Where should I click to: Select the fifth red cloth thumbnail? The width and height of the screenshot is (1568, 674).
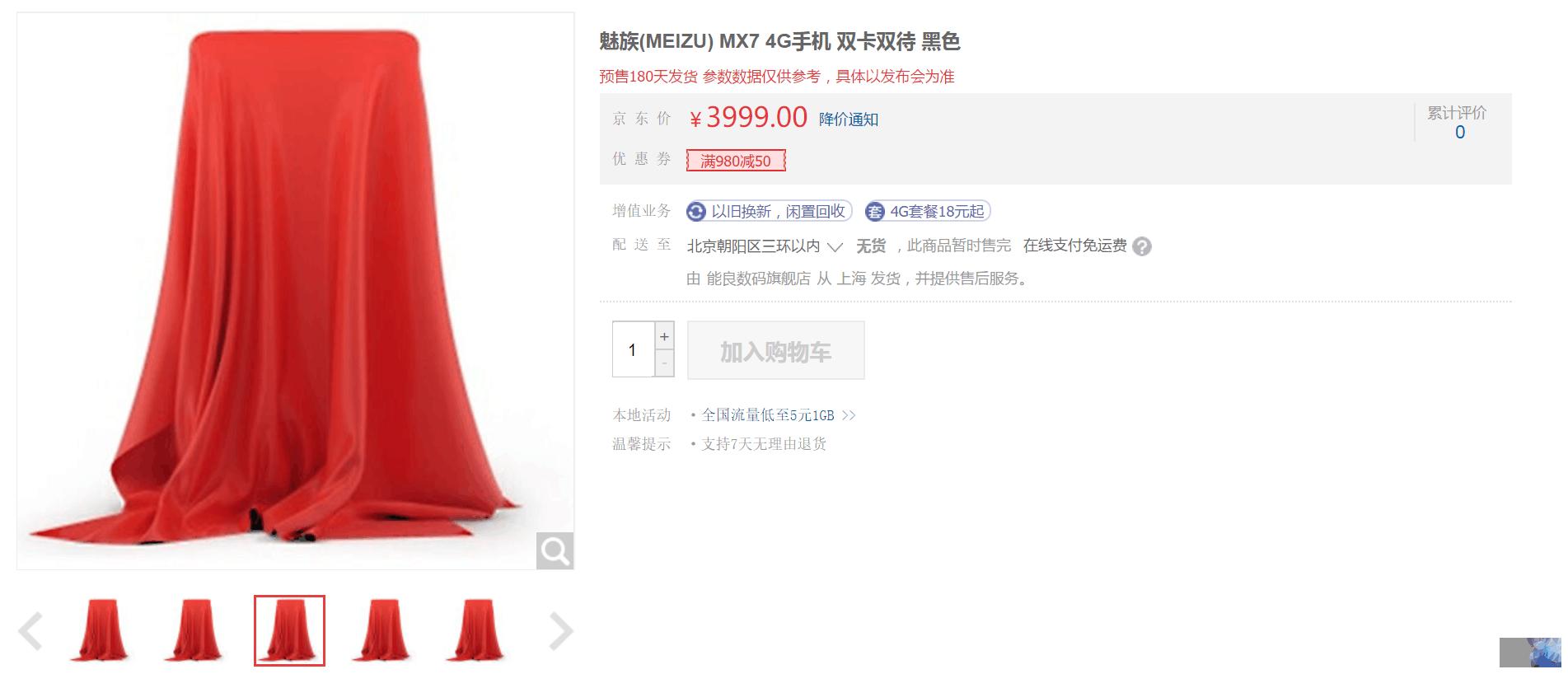click(477, 630)
